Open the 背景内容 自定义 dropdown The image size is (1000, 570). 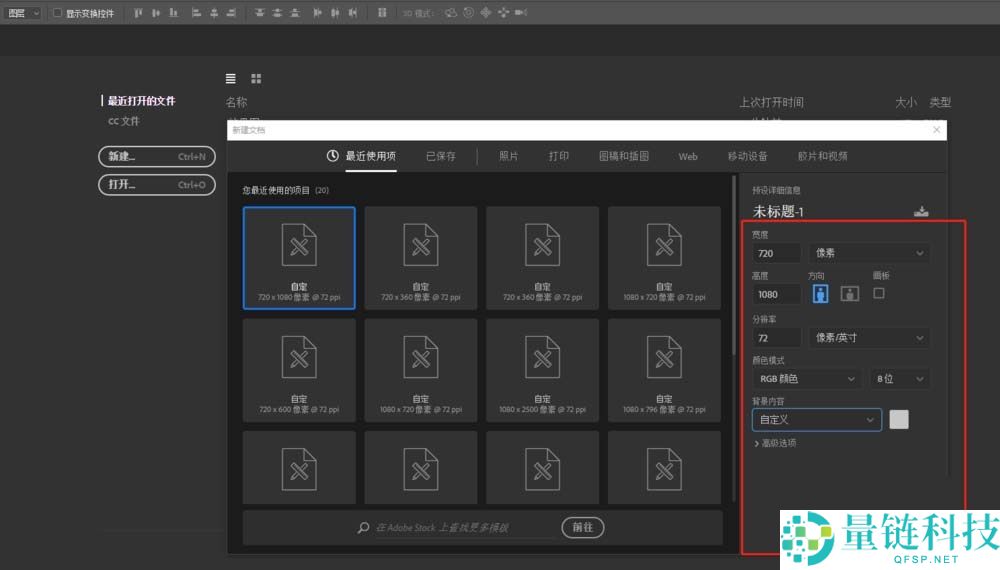coord(816,420)
